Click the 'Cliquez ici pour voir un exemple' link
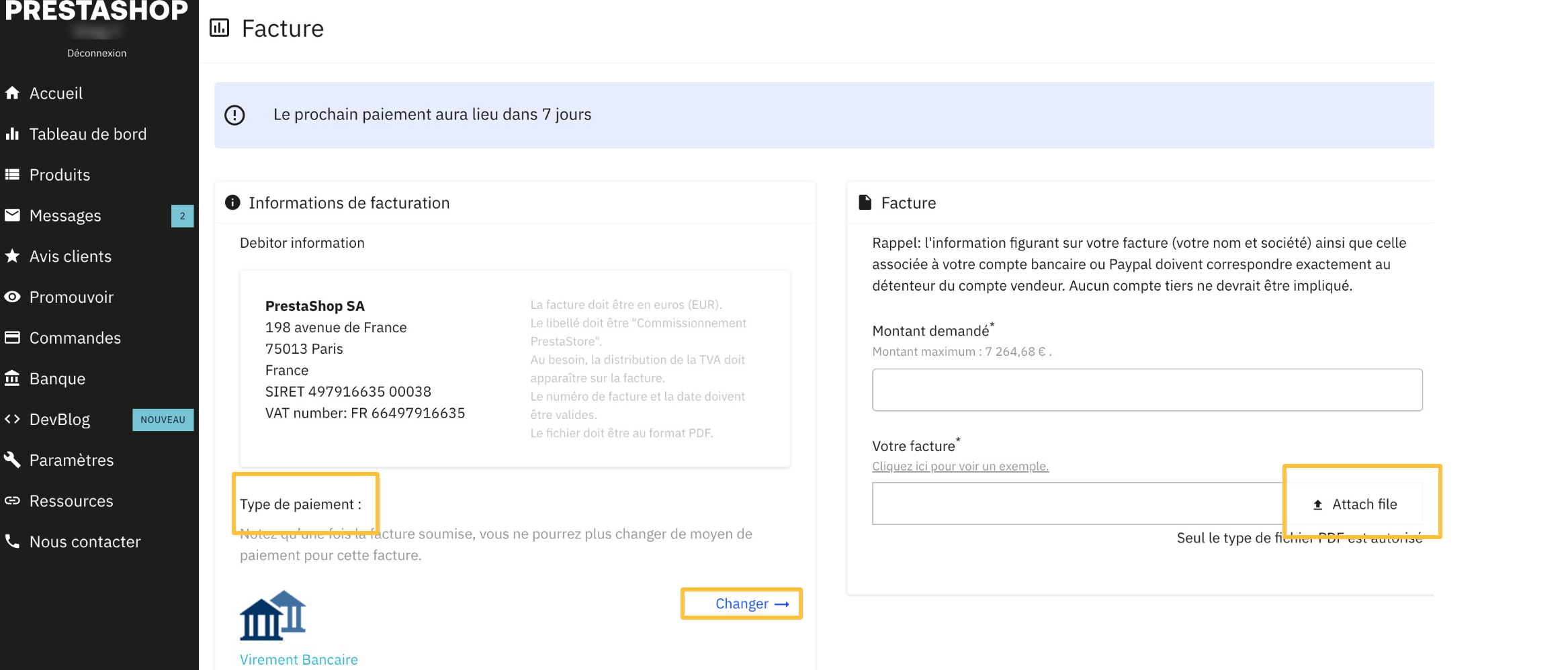The width and height of the screenshot is (1568, 670). (960, 466)
